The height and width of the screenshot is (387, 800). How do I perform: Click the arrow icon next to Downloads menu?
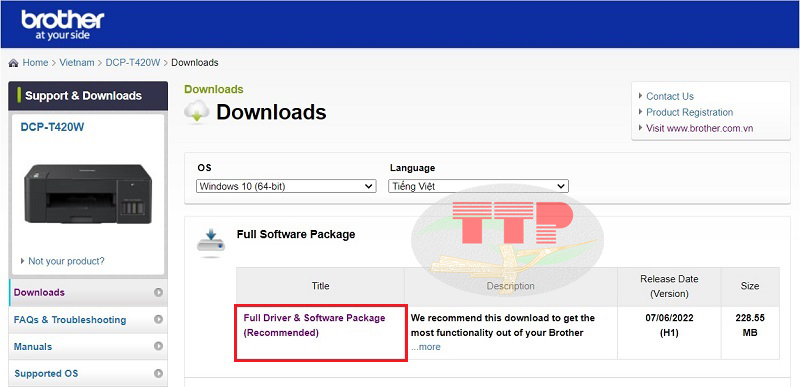tap(158, 292)
